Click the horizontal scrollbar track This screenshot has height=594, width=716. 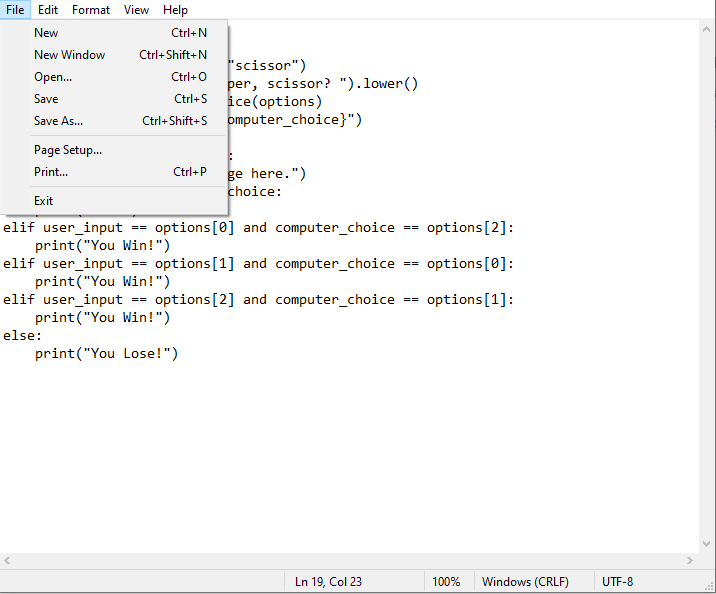point(348,560)
